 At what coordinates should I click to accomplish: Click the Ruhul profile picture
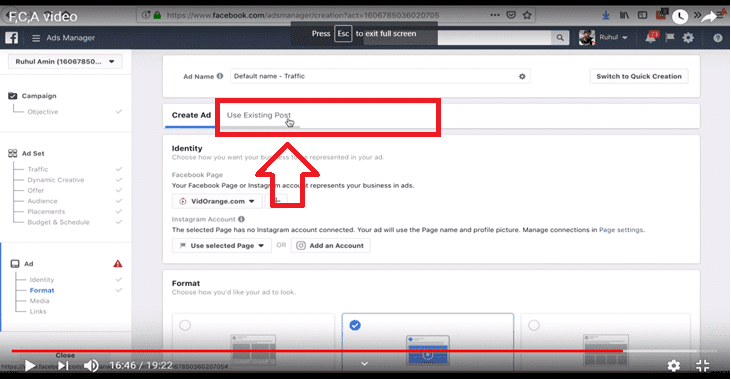tap(587, 38)
